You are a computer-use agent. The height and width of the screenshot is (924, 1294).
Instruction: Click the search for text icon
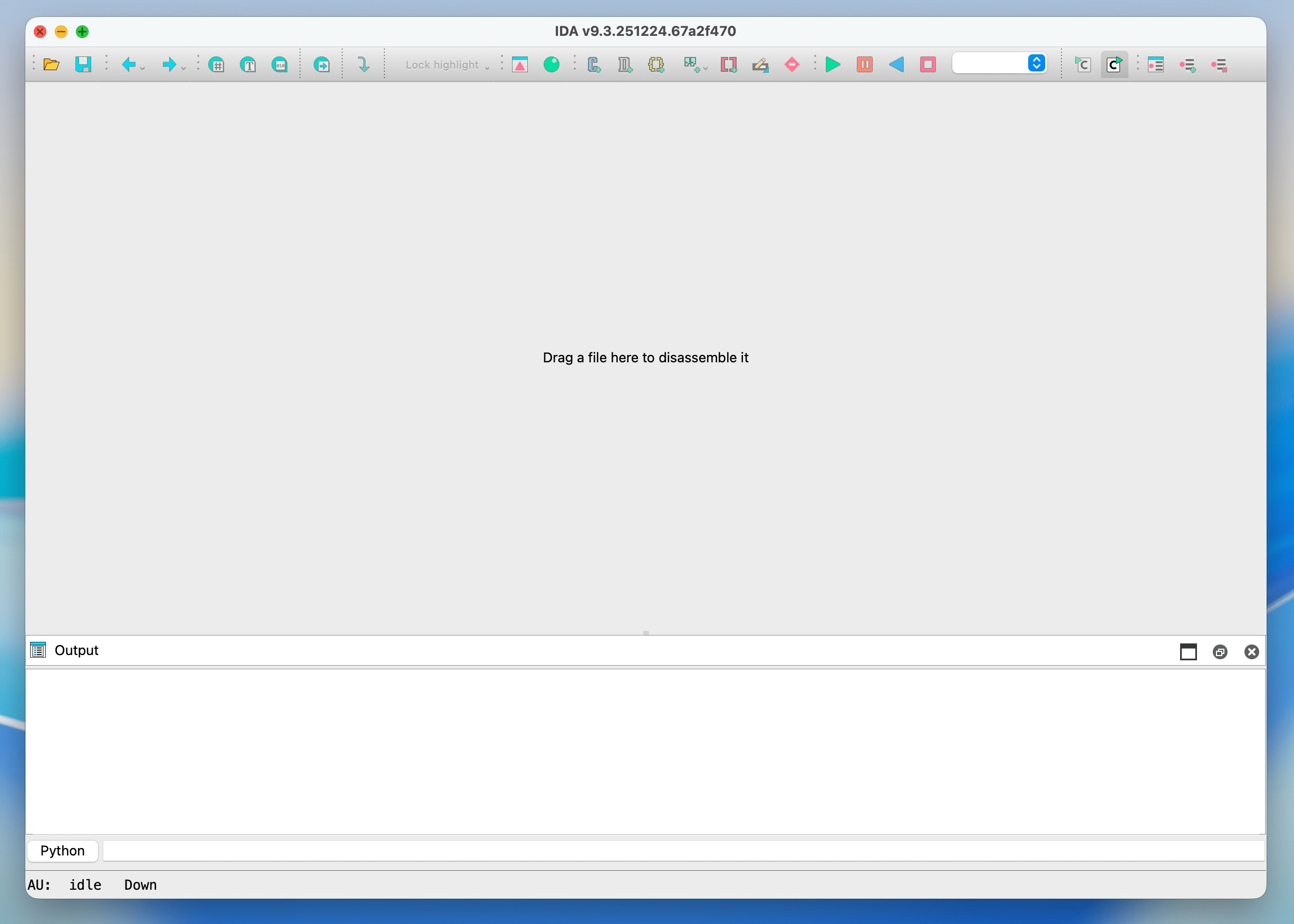248,65
